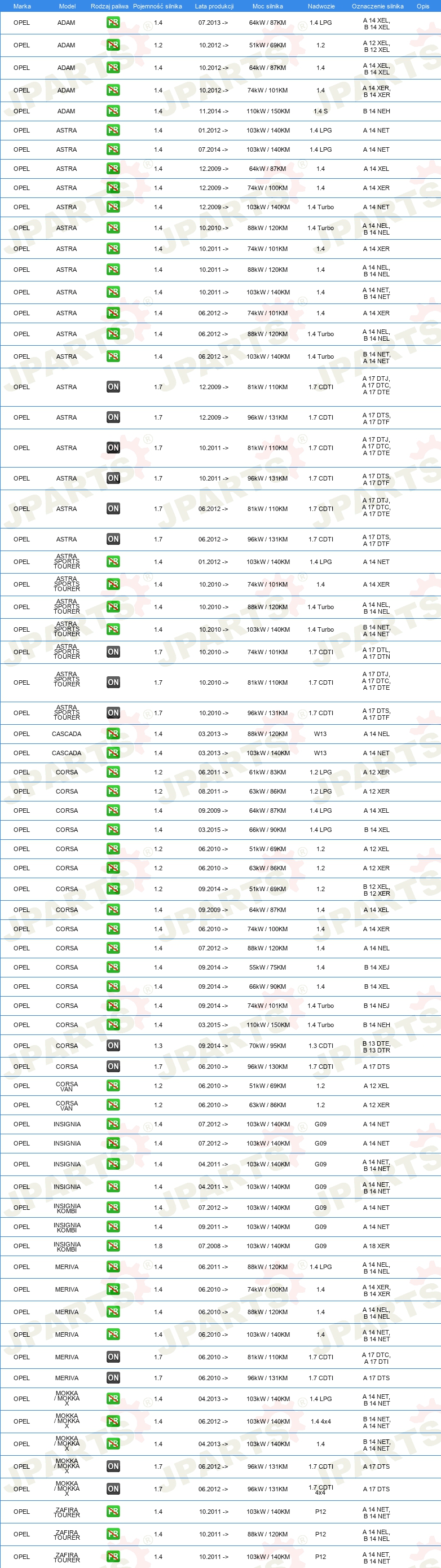Click petrol icon in CORSA VAN 63kW row
Viewport: 441px width, 1568px height.
point(113,1105)
